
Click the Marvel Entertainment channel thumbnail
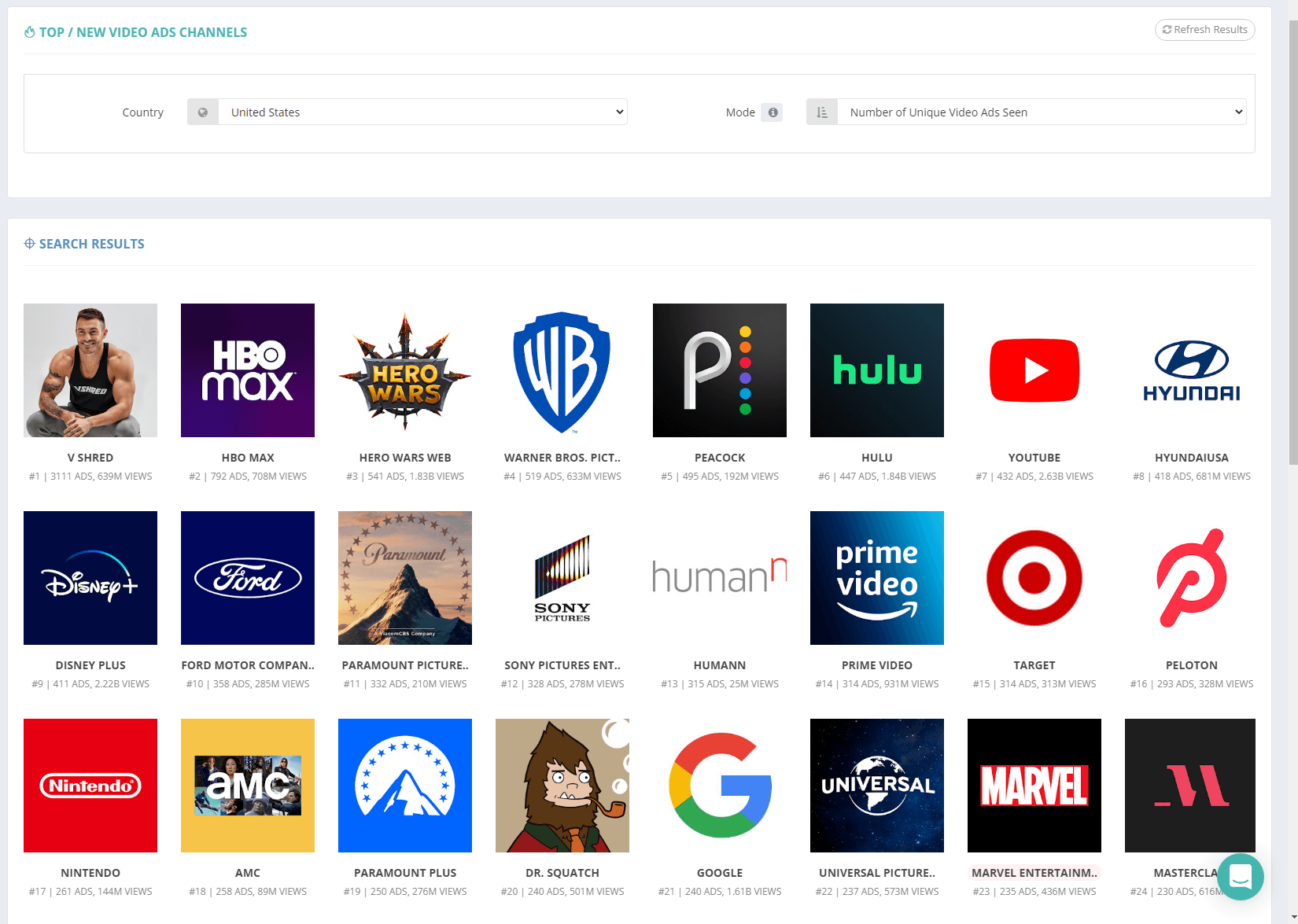1034,785
